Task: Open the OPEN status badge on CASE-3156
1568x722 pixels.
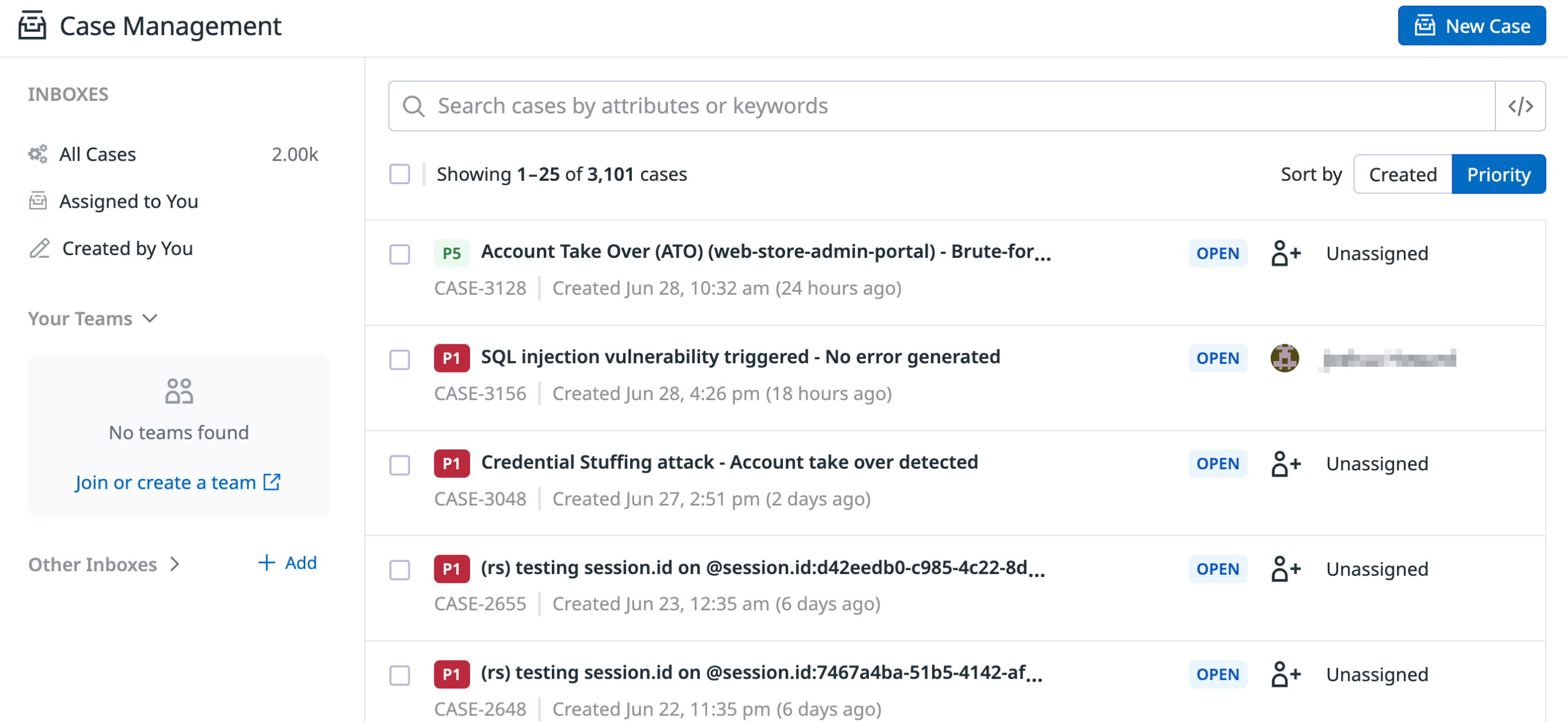Action: pos(1217,358)
